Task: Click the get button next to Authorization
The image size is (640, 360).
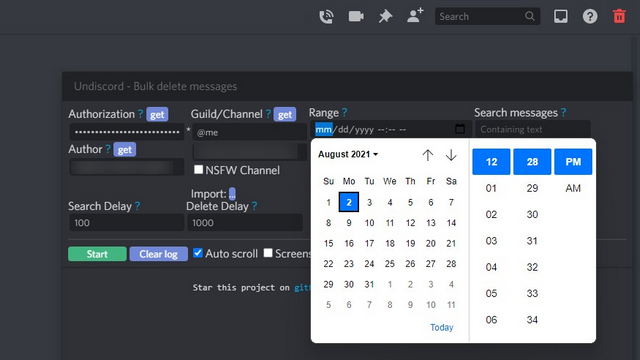Action: click(x=157, y=115)
